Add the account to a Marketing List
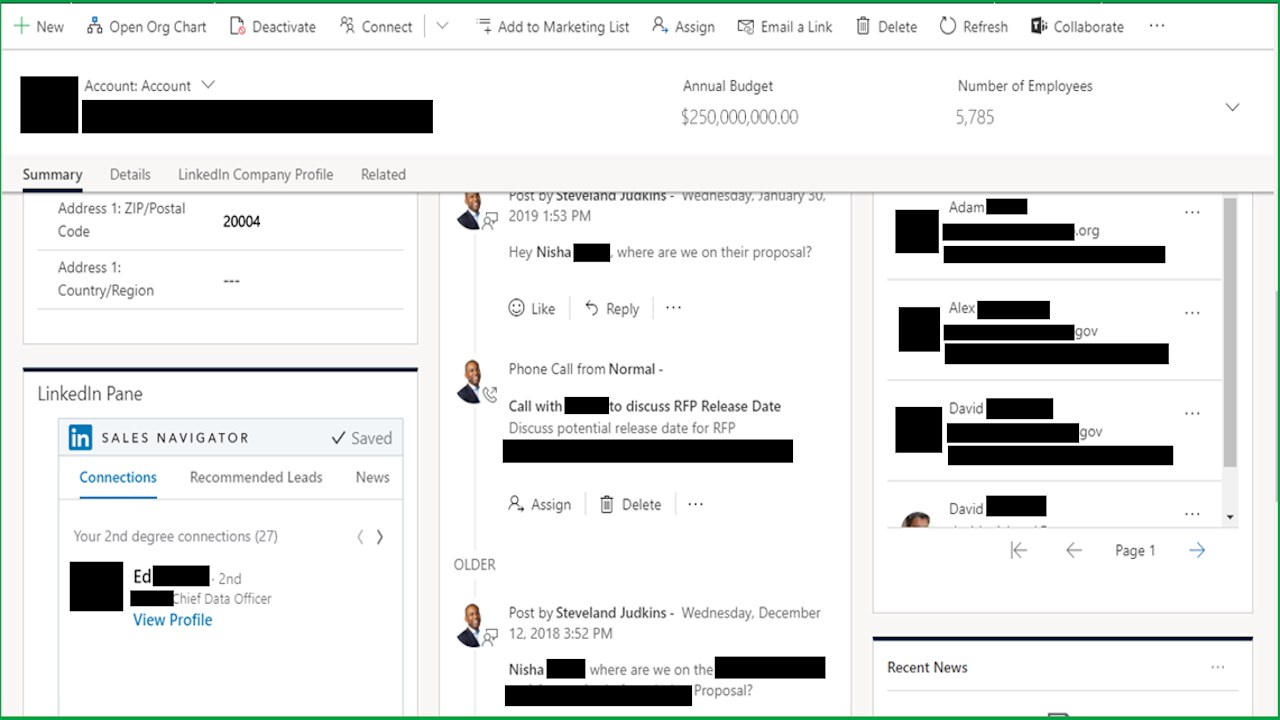Screen dimensions: 1280x720 (553, 26)
